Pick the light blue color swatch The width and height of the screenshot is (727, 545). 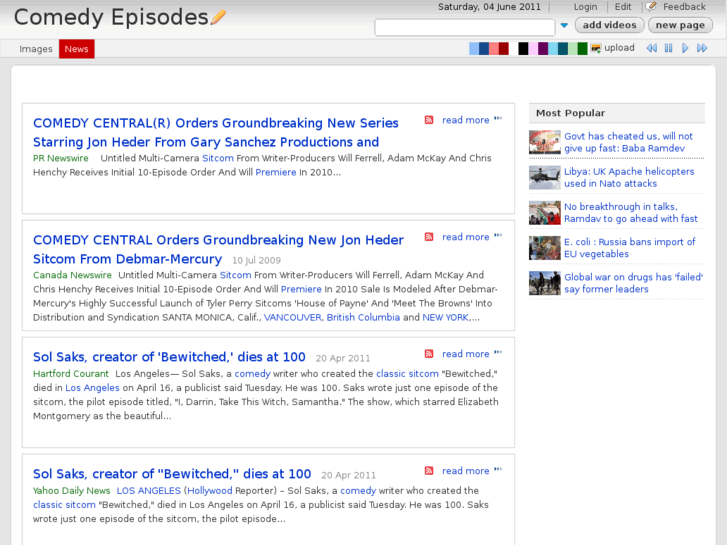coord(474,48)
